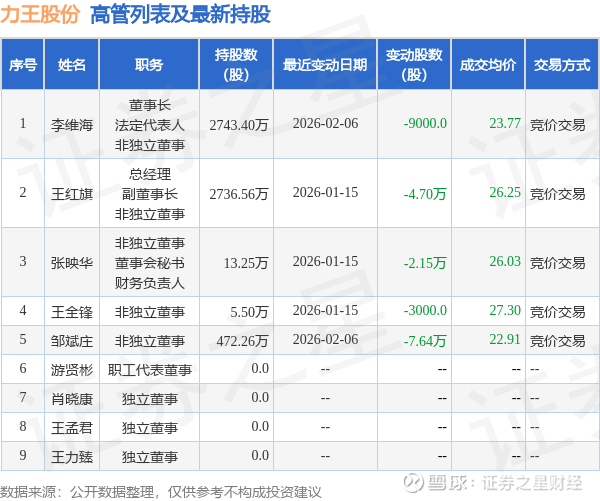Select the 变动股数(股) column header
The image size is (600, 501).
[x=414, y=64]
